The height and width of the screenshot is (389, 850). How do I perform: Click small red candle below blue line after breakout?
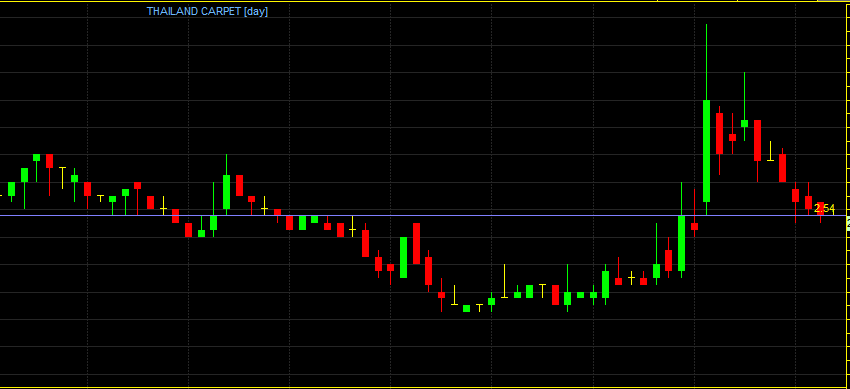[694, 226]
